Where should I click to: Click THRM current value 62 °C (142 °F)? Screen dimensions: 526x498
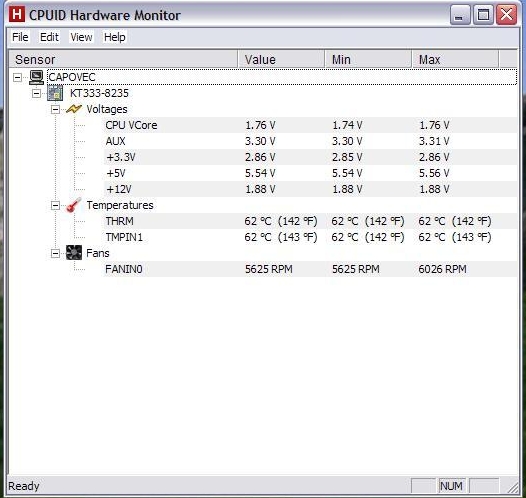tap(281, 221)
